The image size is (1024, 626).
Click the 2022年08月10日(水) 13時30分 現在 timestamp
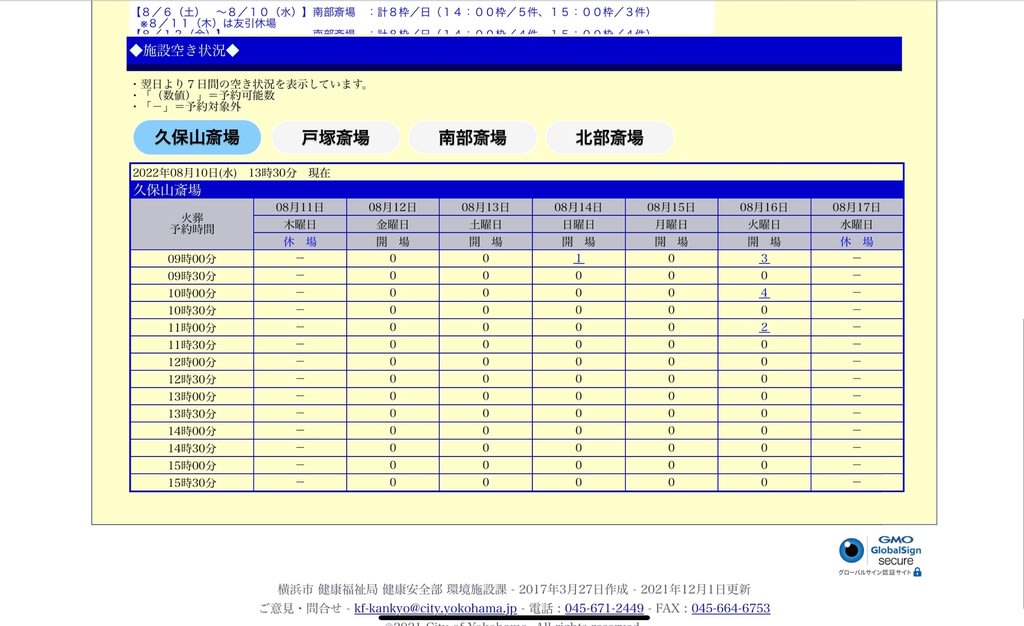click(x=231, y=173)
